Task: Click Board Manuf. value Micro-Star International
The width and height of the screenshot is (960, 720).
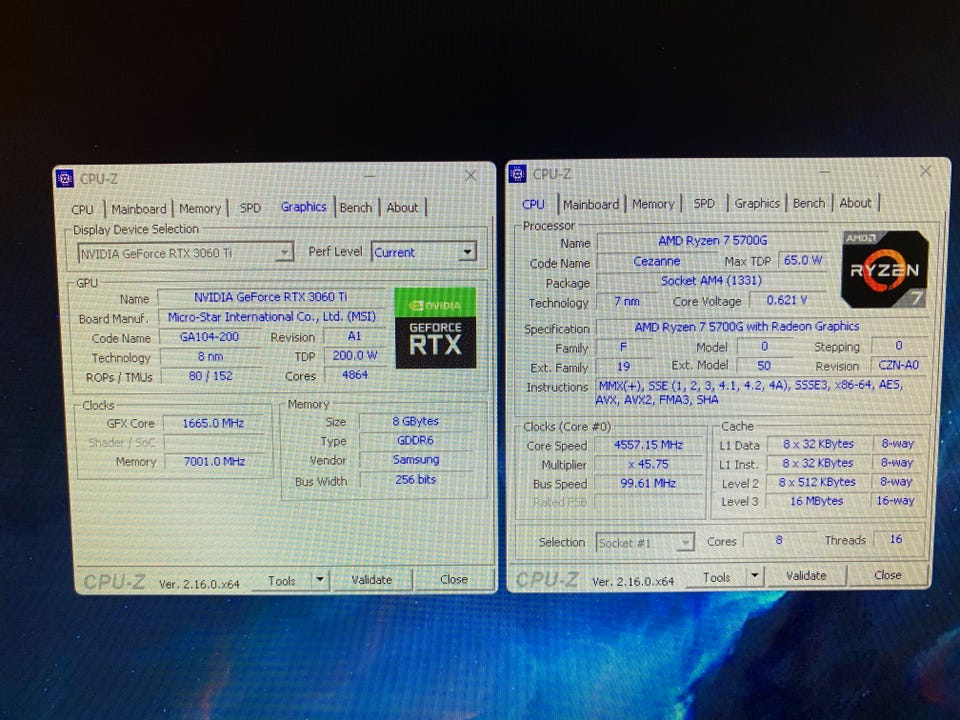Action: [x=271, y=317]
